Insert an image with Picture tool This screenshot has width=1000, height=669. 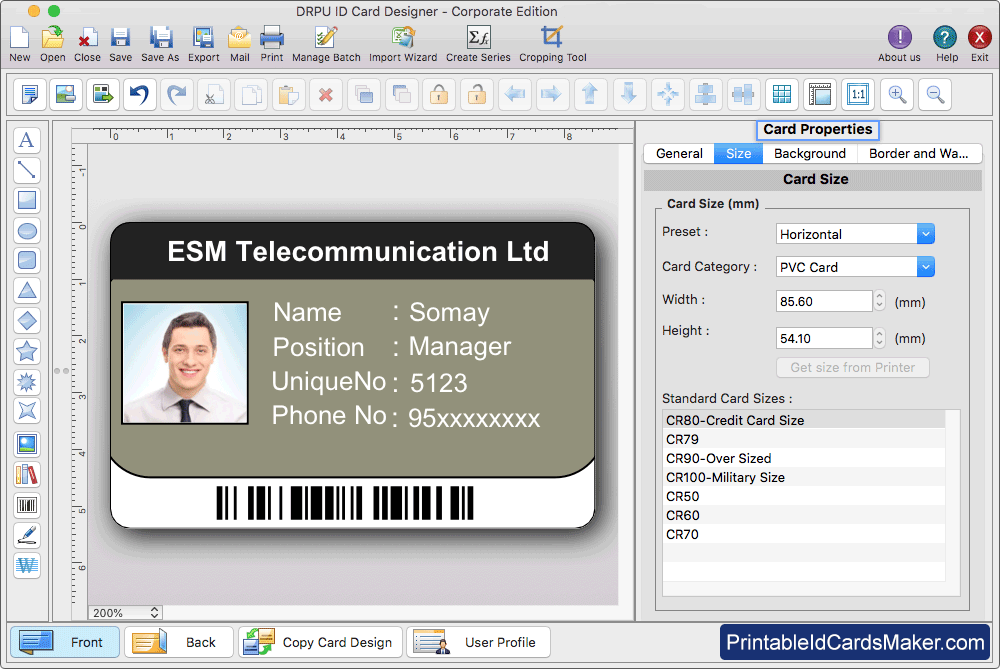[x=27, y=445]
